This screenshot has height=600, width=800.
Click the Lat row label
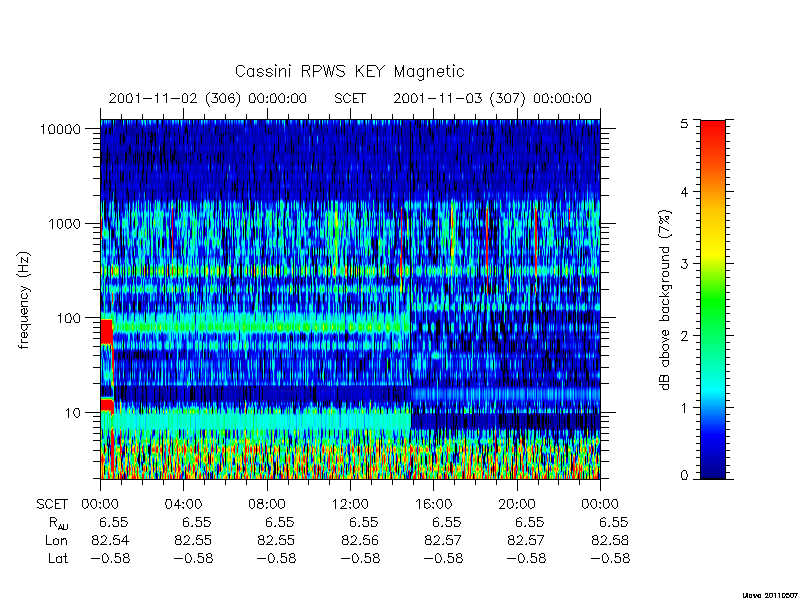click(58, 559)
